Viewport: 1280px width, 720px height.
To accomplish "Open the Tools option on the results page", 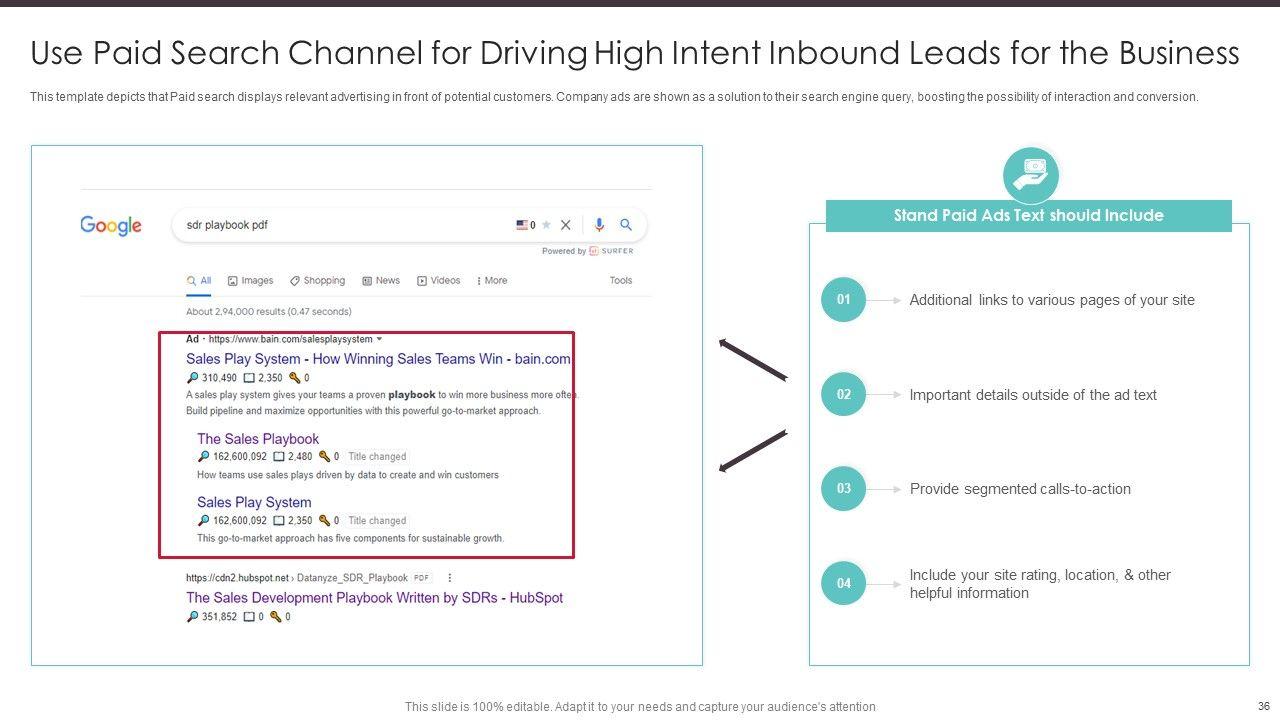I will pyautogui.click(x=621, y=281).
